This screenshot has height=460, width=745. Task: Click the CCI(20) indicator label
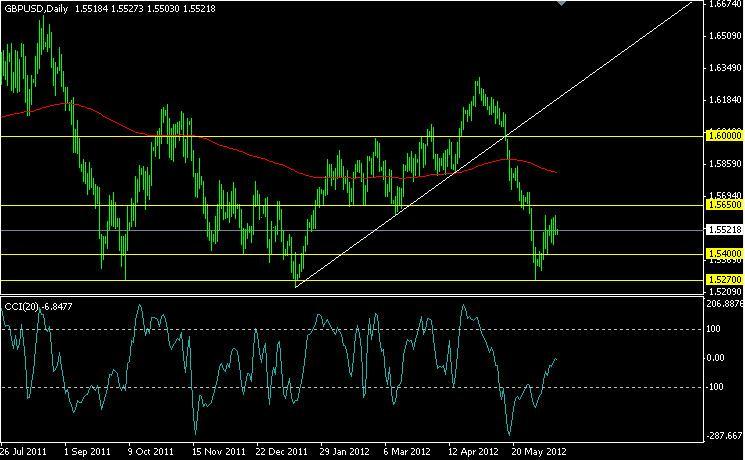[38, 307]
